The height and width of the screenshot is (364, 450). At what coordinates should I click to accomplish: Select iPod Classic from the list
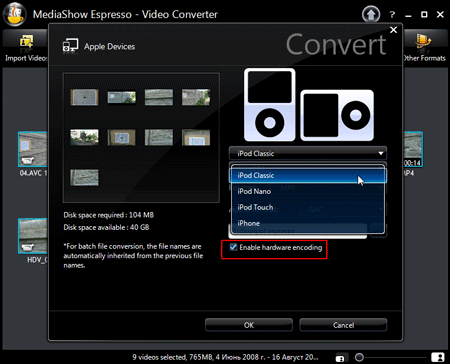[x=308, y=175]
